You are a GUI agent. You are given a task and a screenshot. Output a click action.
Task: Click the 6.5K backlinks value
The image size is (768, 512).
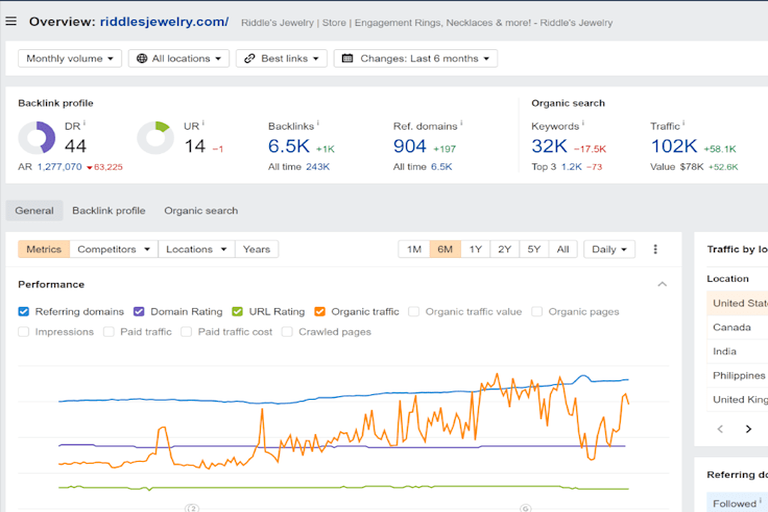click(289, 146)
